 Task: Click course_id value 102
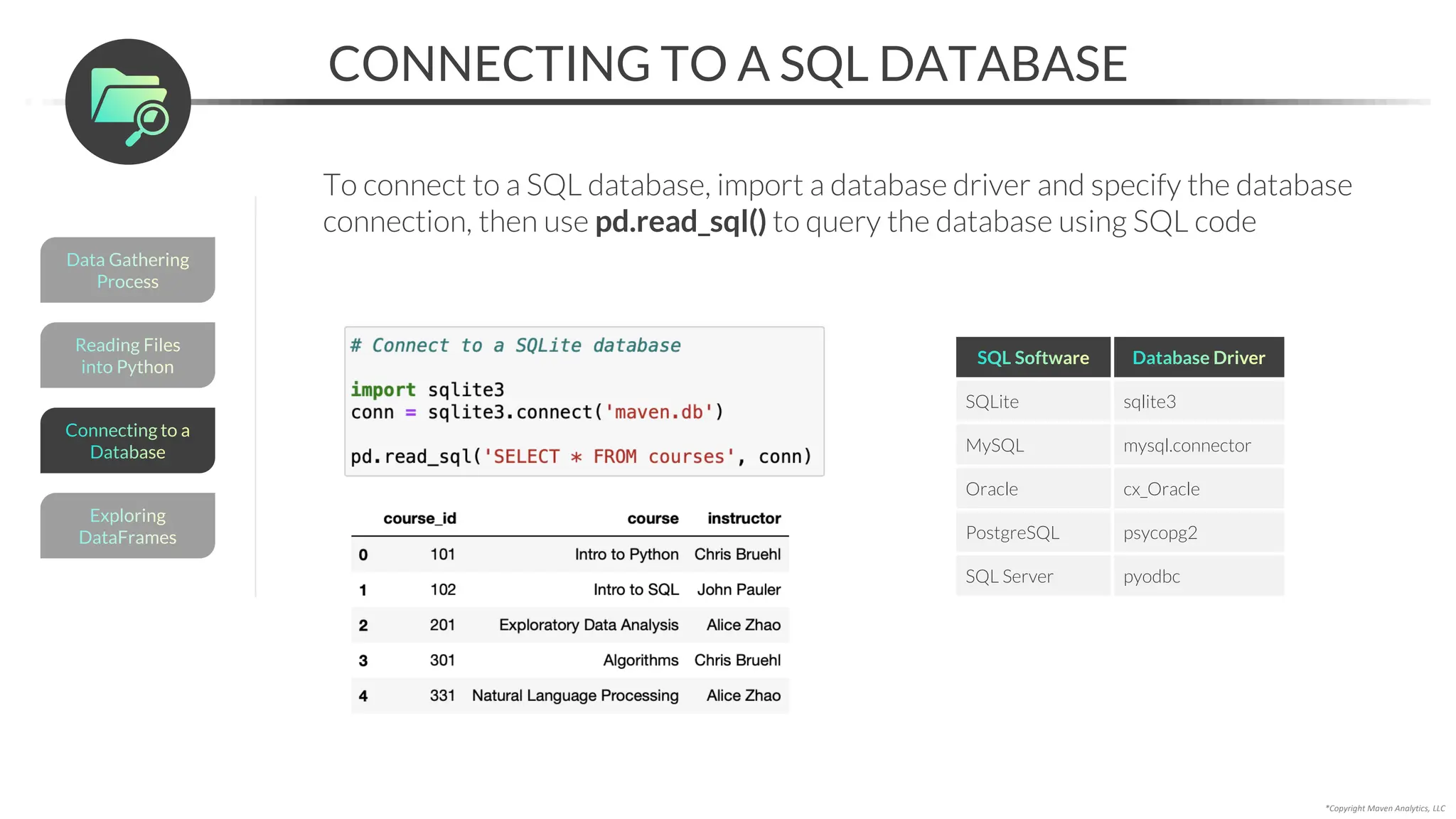click(442, 590)
